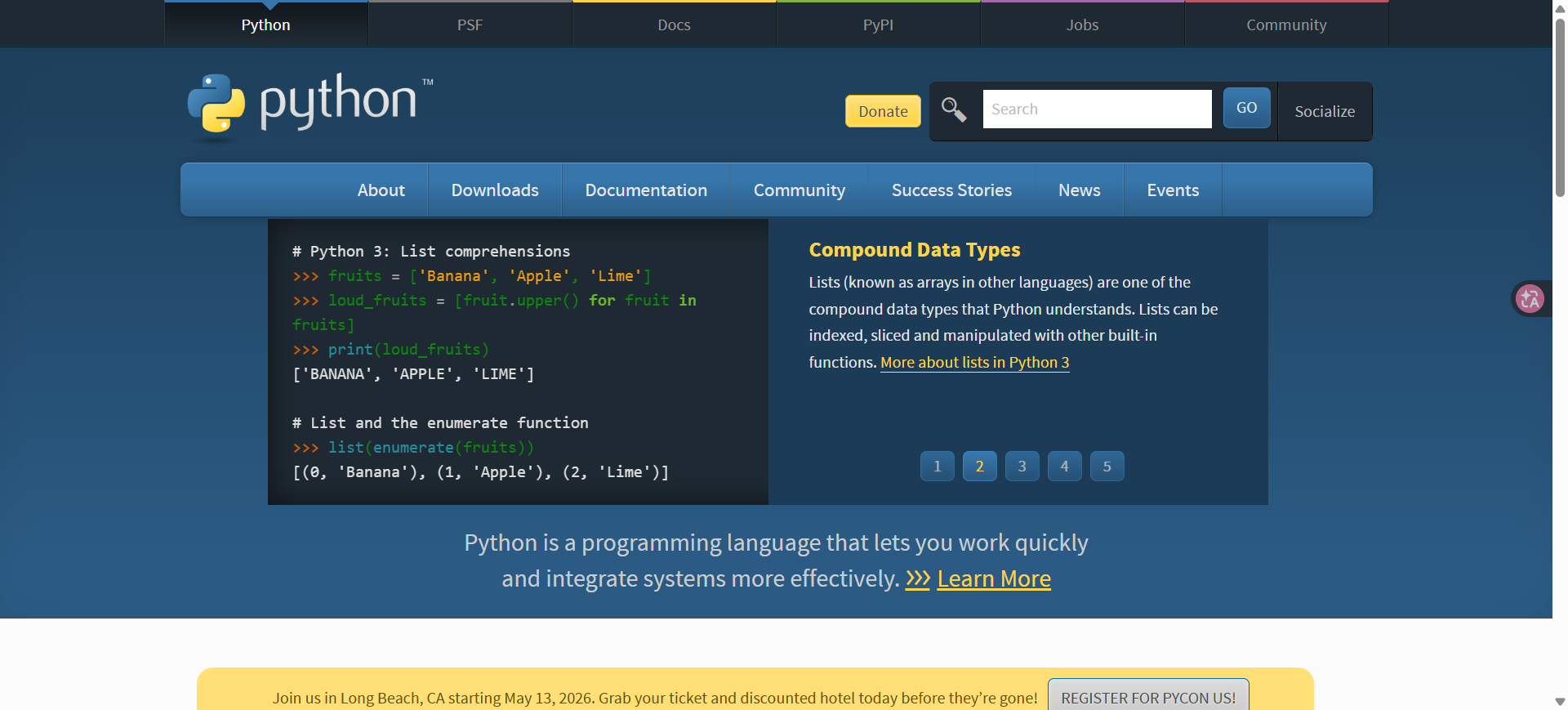The width and height of the screenshot is (1568, 710).
Task: Click the yellow Donate button
Action: 883,111
